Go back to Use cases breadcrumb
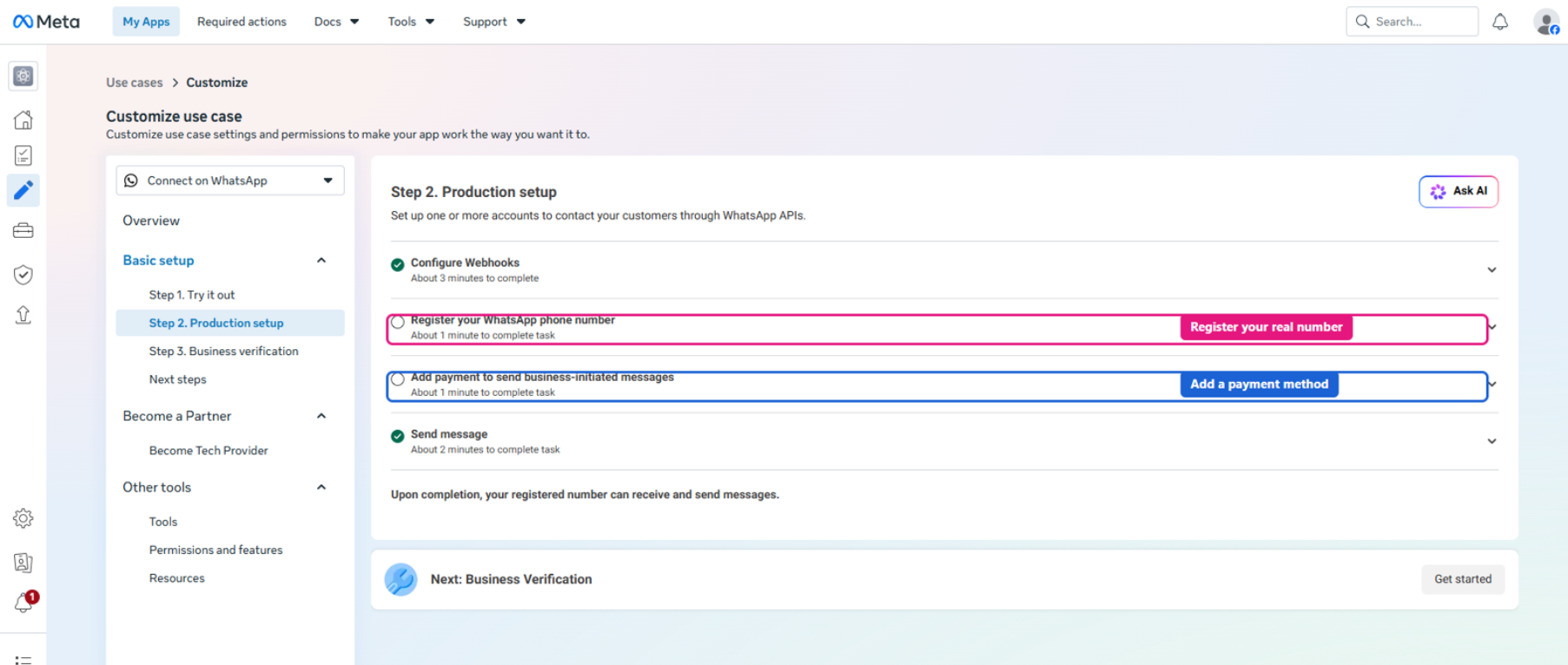The image size is (1568, 665). coord(135,82)
